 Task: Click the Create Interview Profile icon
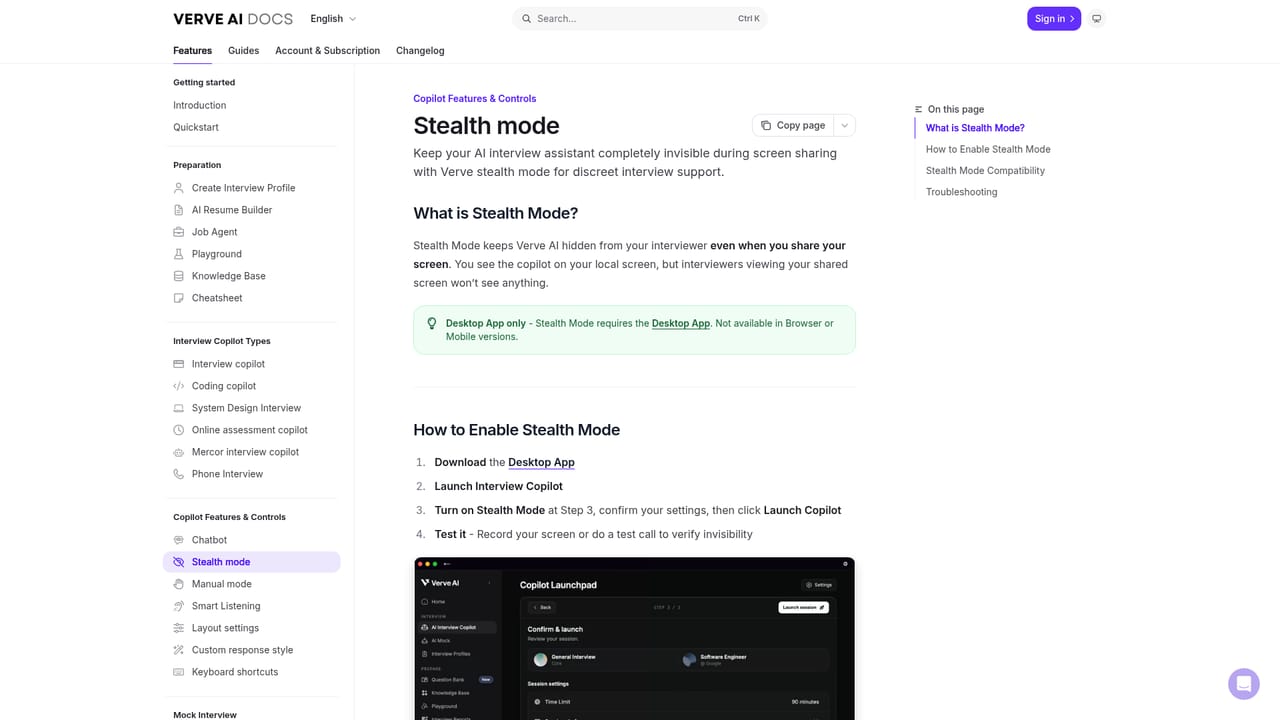click(x=179, y=188)
